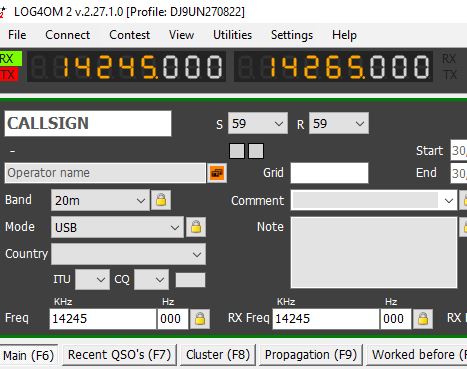Toggle the Mode lock icon
This screenshot has width=467, height=369.
(x=196, y=227)
